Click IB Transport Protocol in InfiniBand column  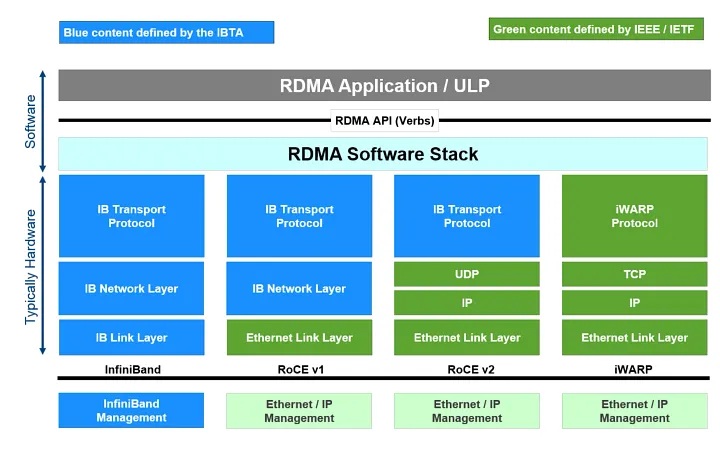pos(131,216)
